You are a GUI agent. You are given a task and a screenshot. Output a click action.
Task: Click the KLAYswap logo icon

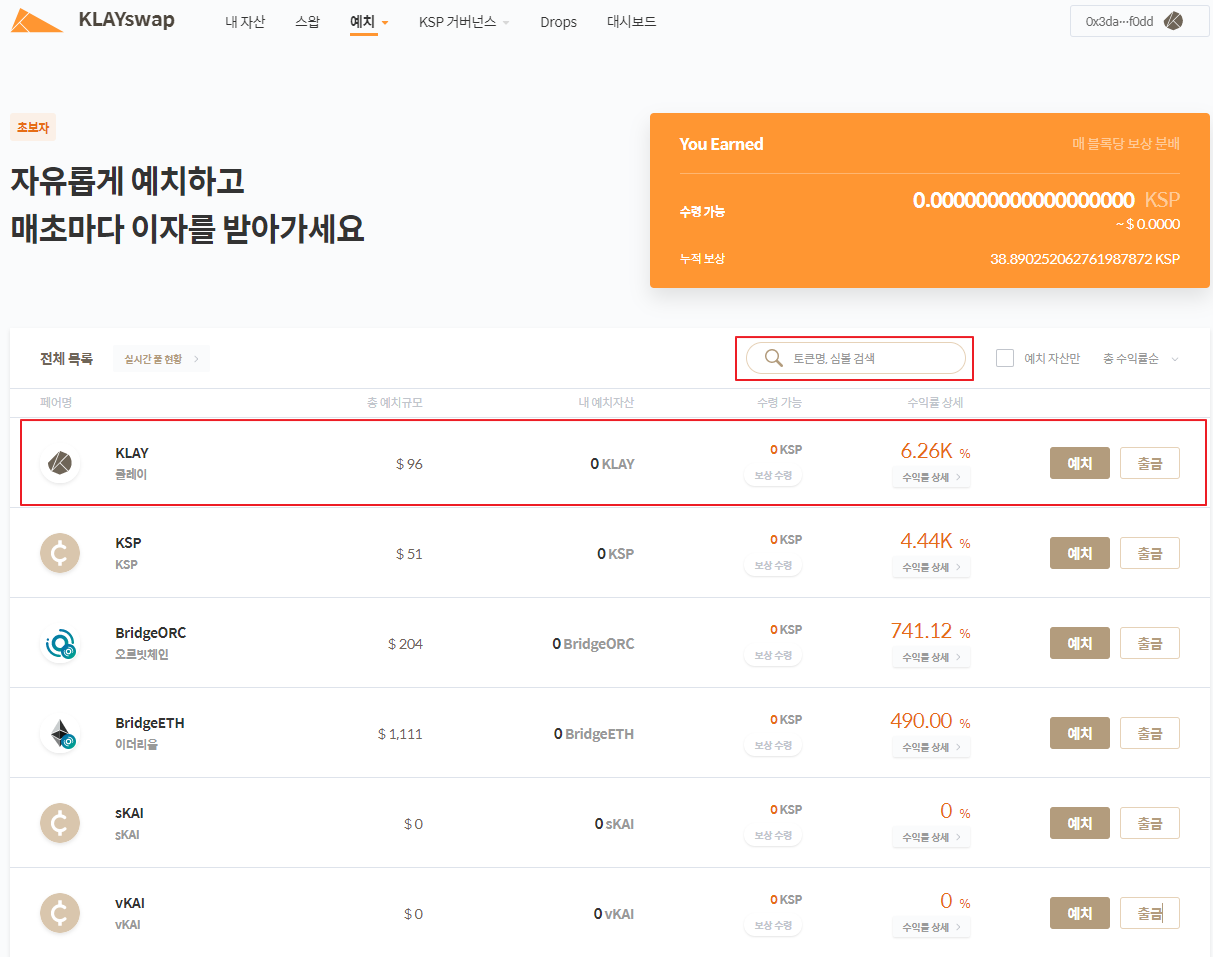pos(37,21)
